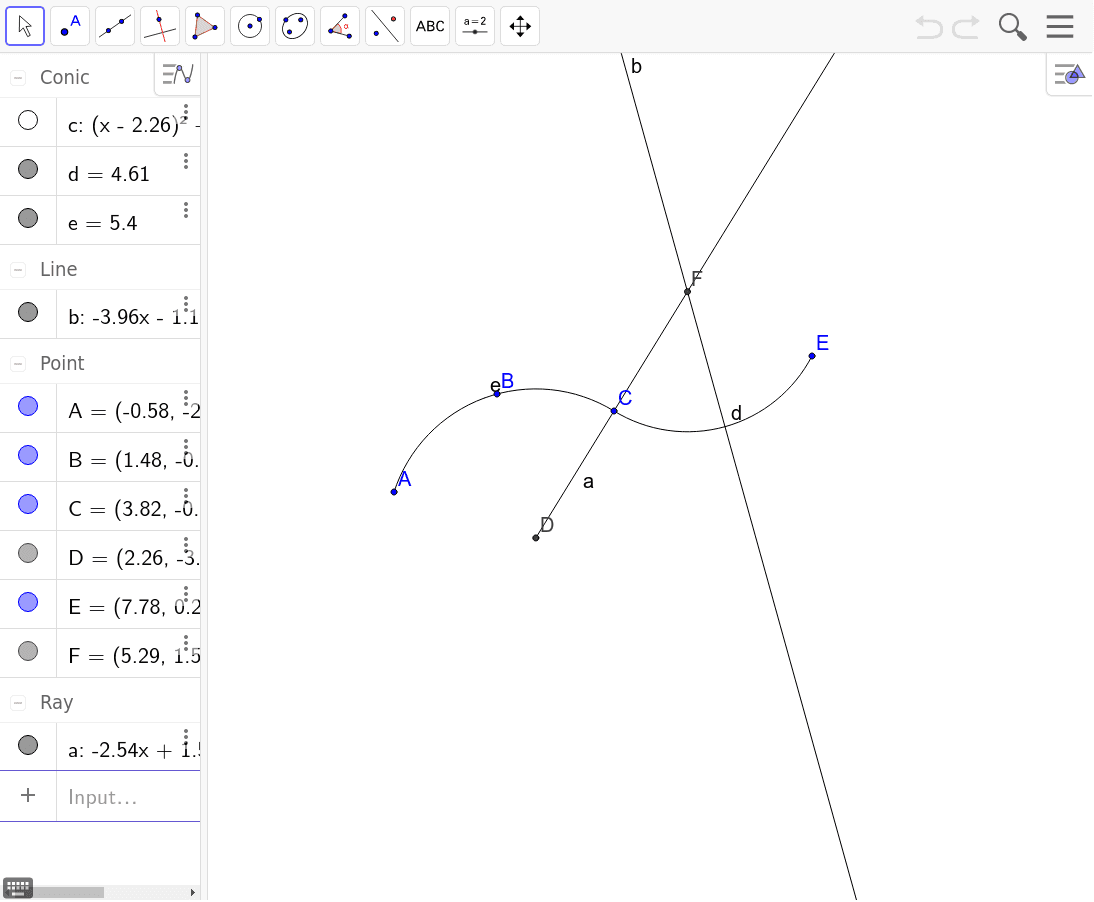Toggle visibility of e = 5.4
This screenshot has height=902, width=1094.
28,218
